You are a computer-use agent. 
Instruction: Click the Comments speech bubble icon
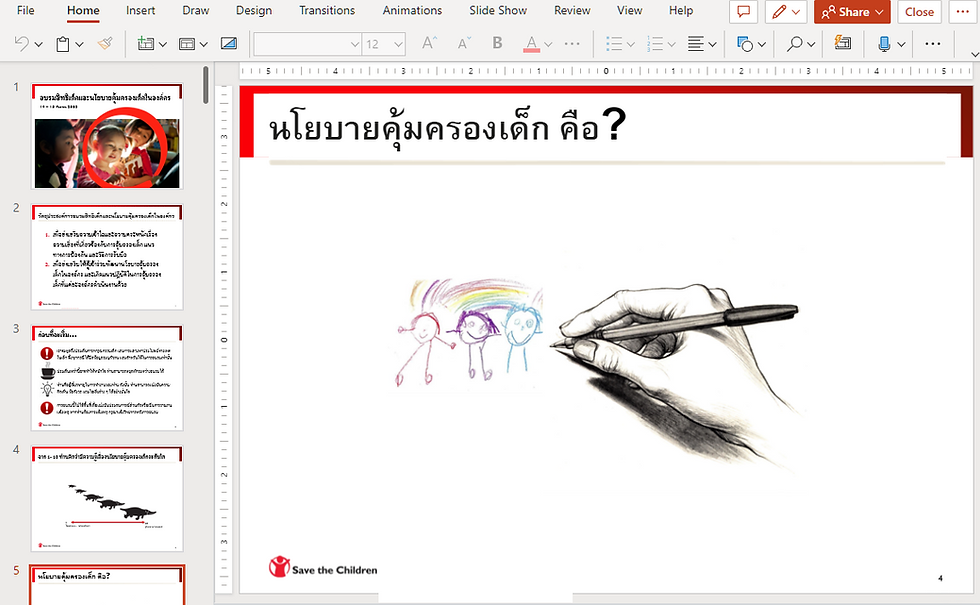[x=743, y=12]
